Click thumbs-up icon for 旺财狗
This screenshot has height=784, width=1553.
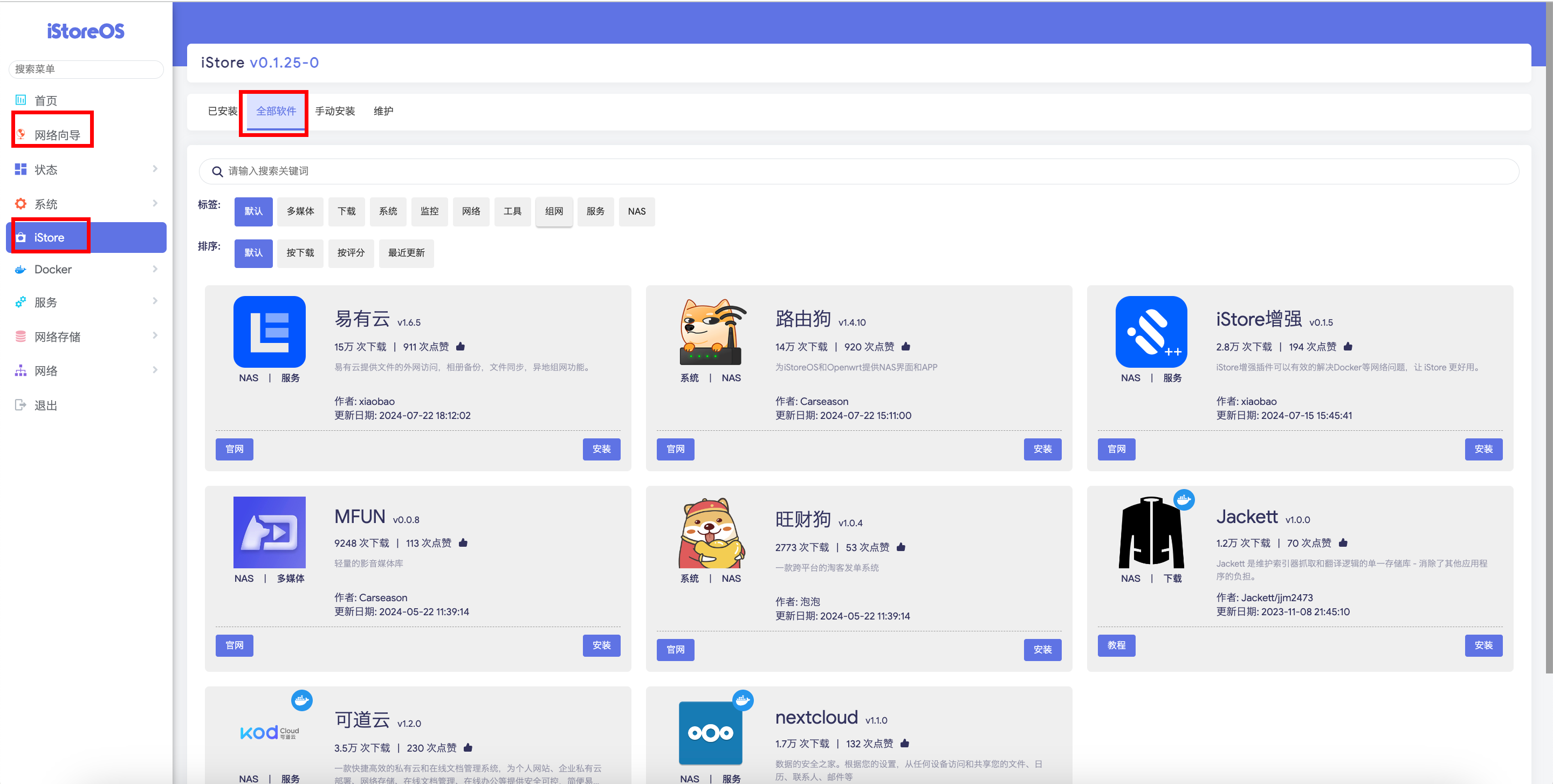901,547
